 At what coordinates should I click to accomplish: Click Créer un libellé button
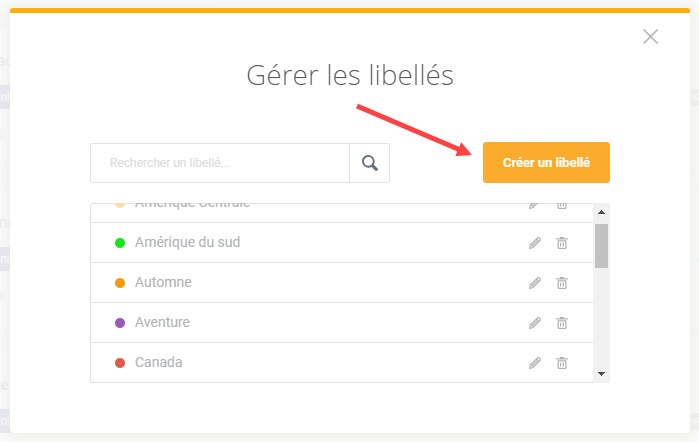tap(546, 162)
